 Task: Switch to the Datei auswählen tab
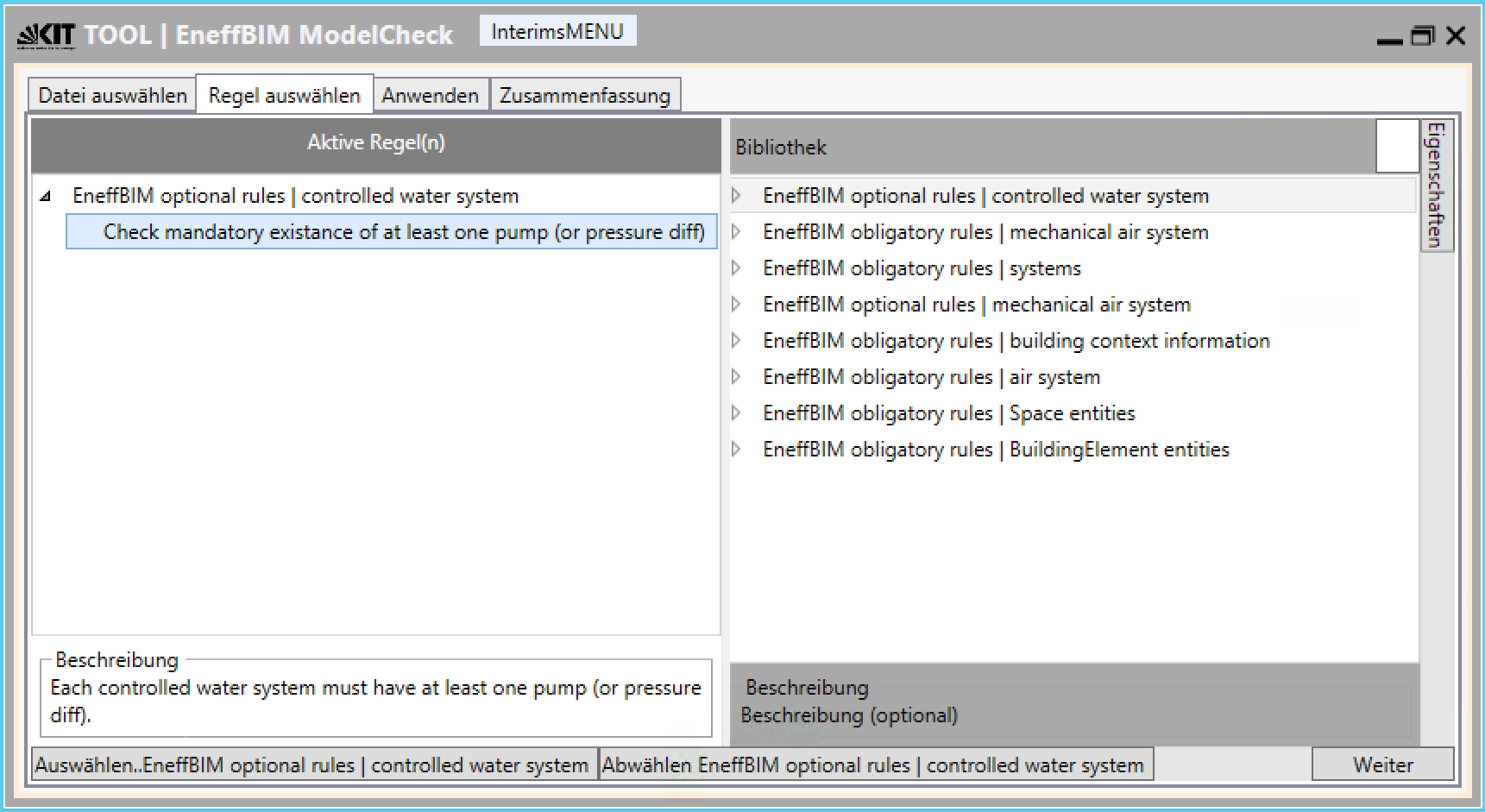[x=112, y=95]
